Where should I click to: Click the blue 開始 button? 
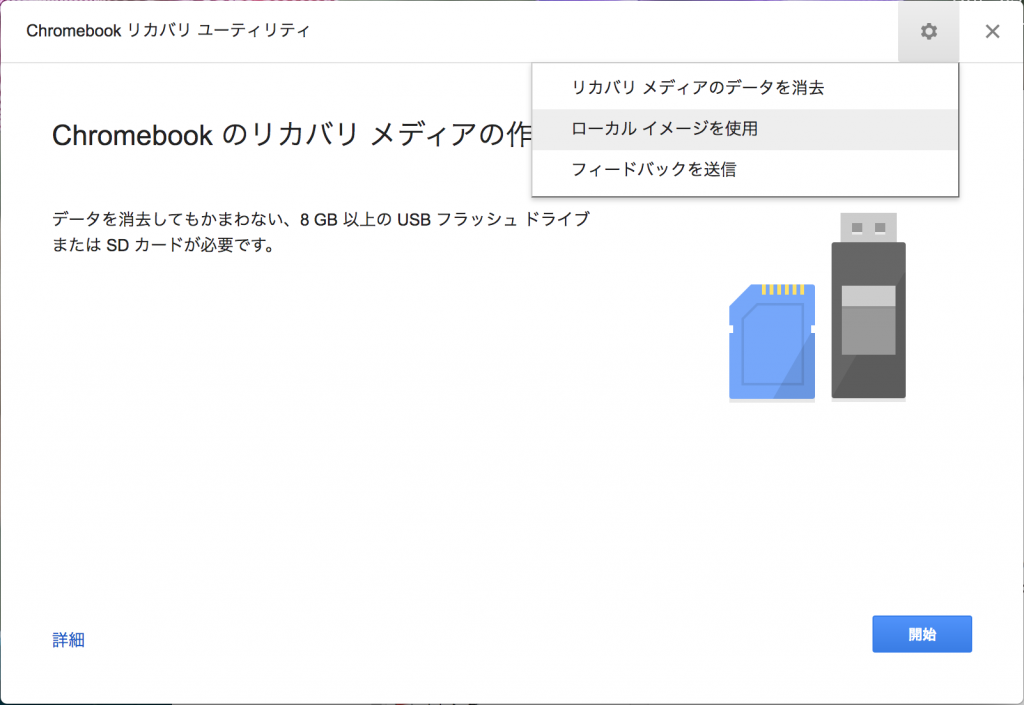click(x=921, y=634)
